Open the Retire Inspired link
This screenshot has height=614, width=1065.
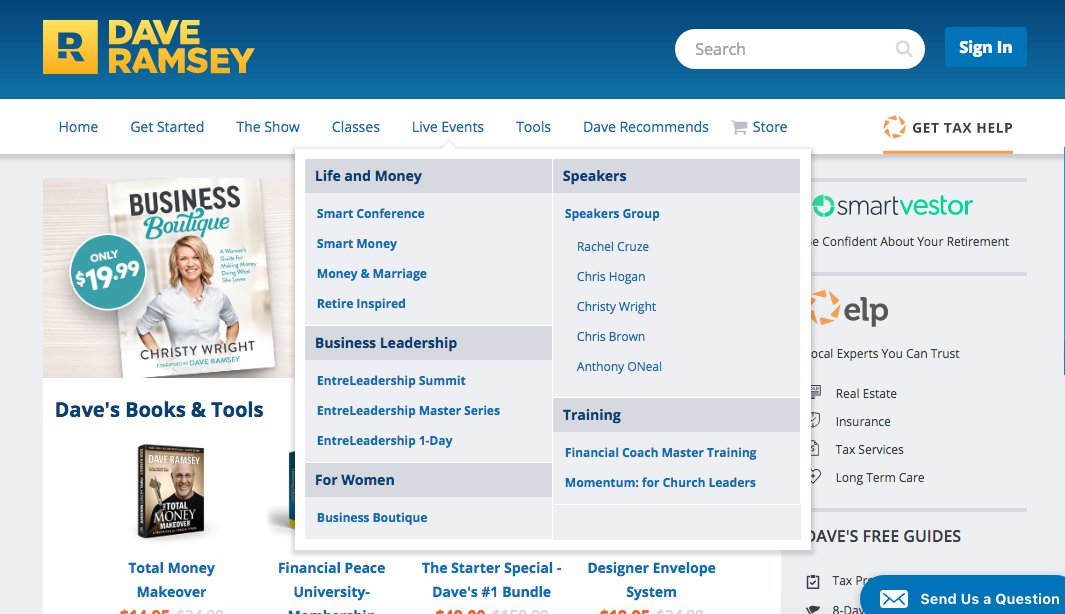(x=361, y=303)
